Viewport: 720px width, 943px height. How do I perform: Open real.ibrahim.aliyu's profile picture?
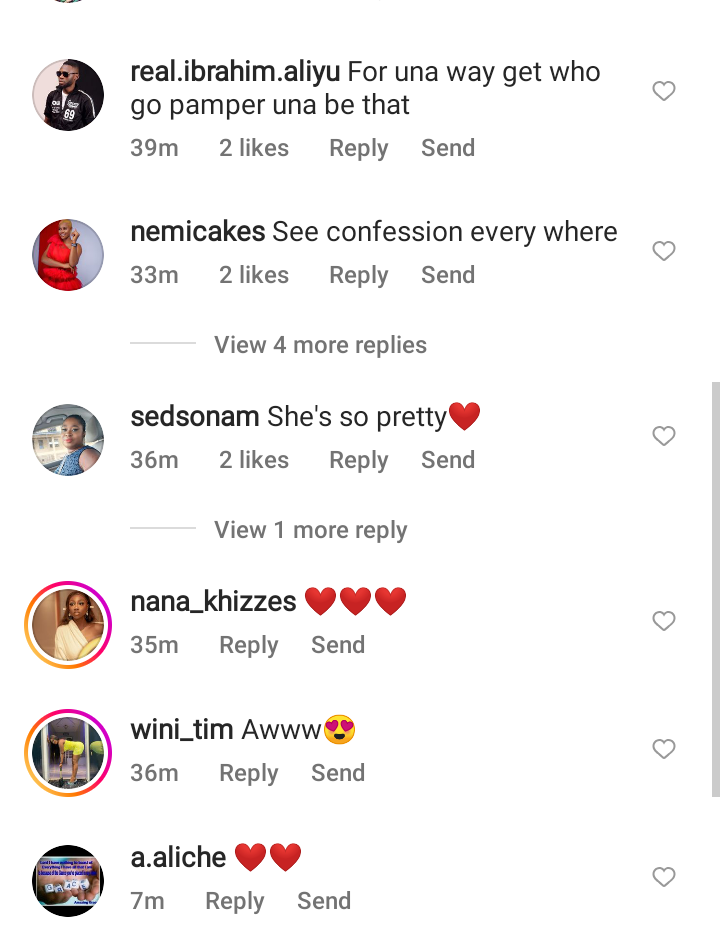[x=68, y=95]
